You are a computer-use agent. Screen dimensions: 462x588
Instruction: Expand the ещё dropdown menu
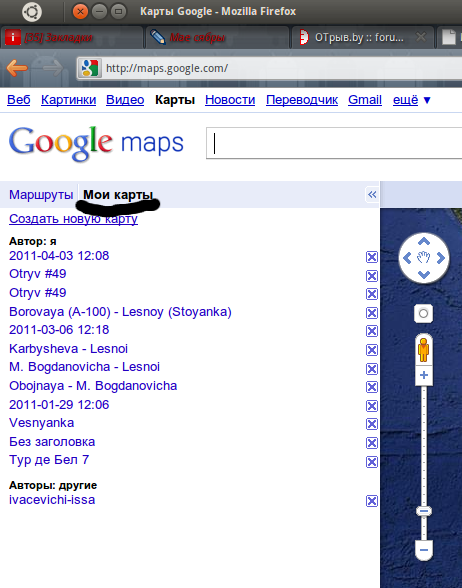coord(412,100)
